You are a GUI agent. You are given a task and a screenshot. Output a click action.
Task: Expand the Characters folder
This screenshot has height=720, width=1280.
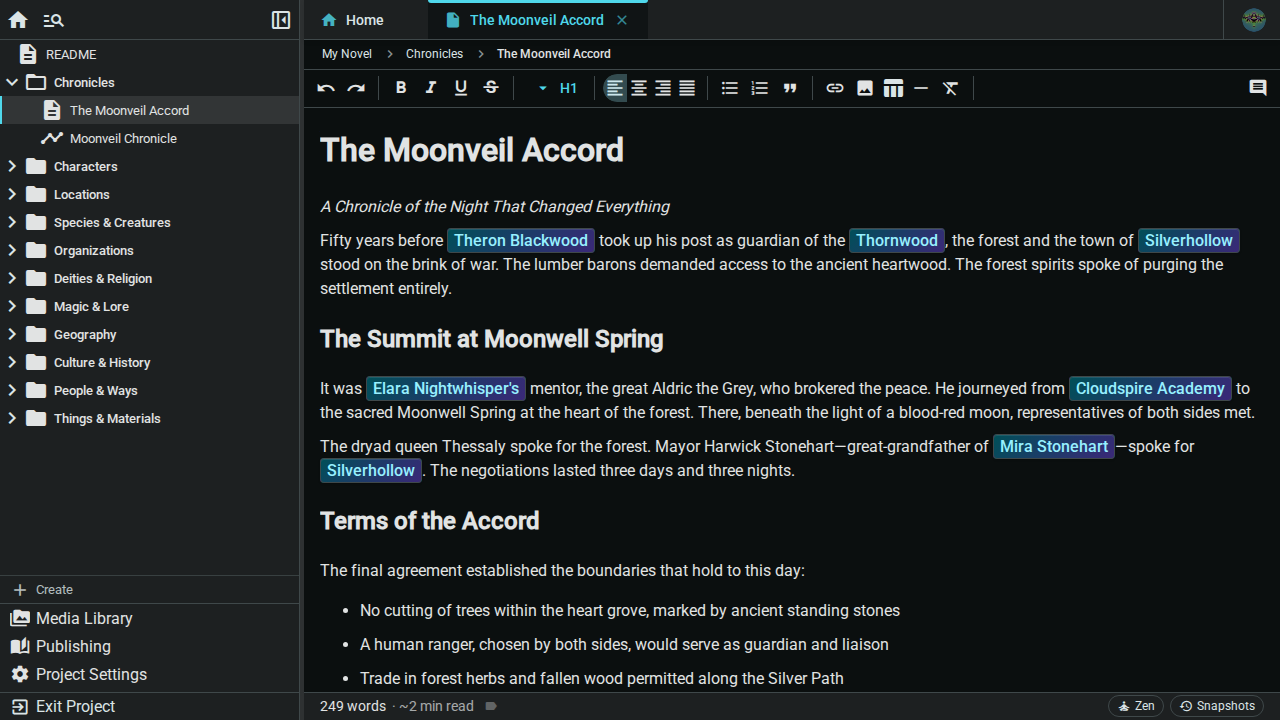coord(12,166)
